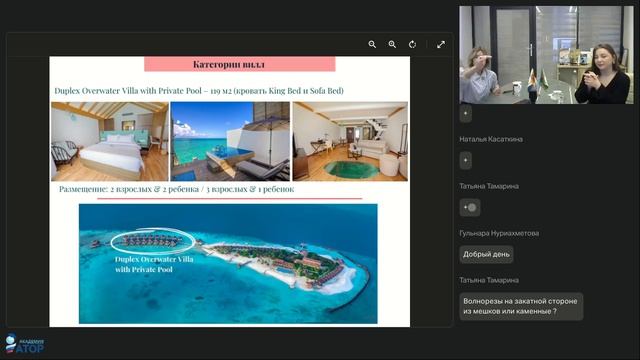Expand slide viewer to fullscreen
The image size is (640, 360).
[x=441, y=44]
